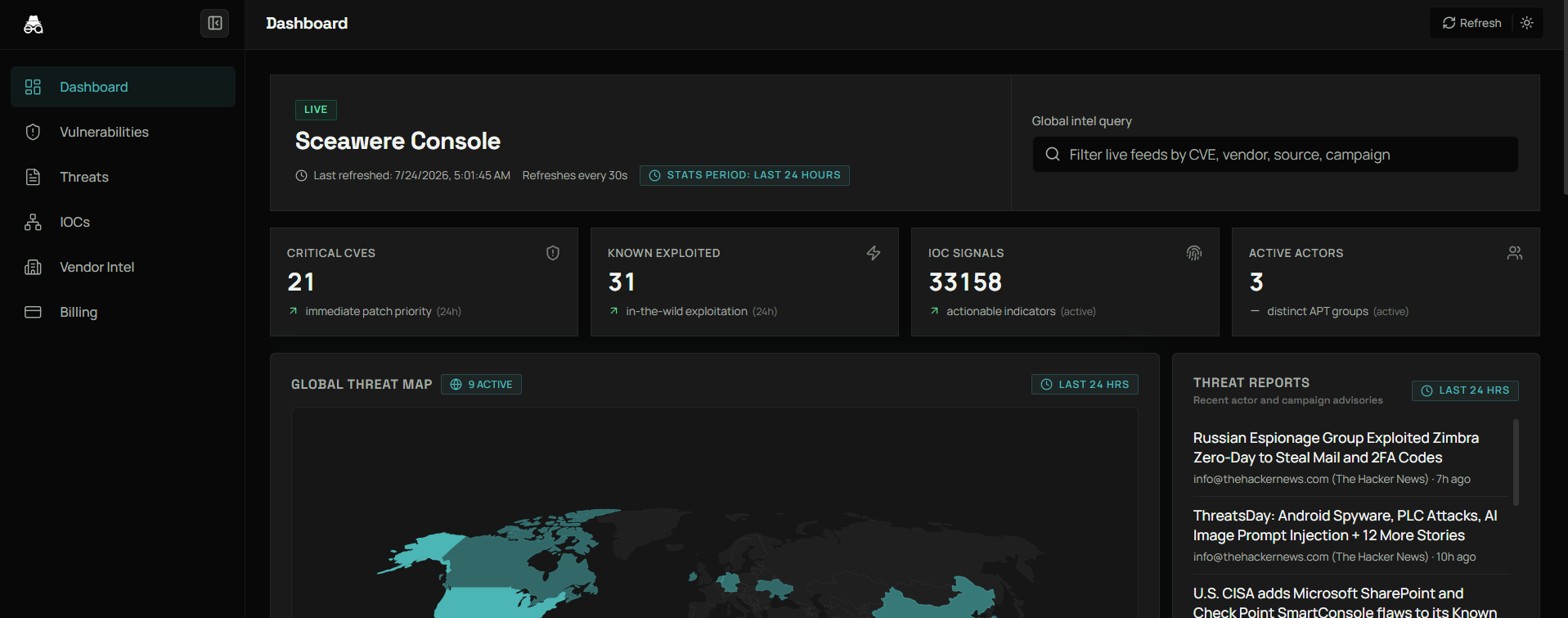Click the Active Actors users icon

point(1515,253)
